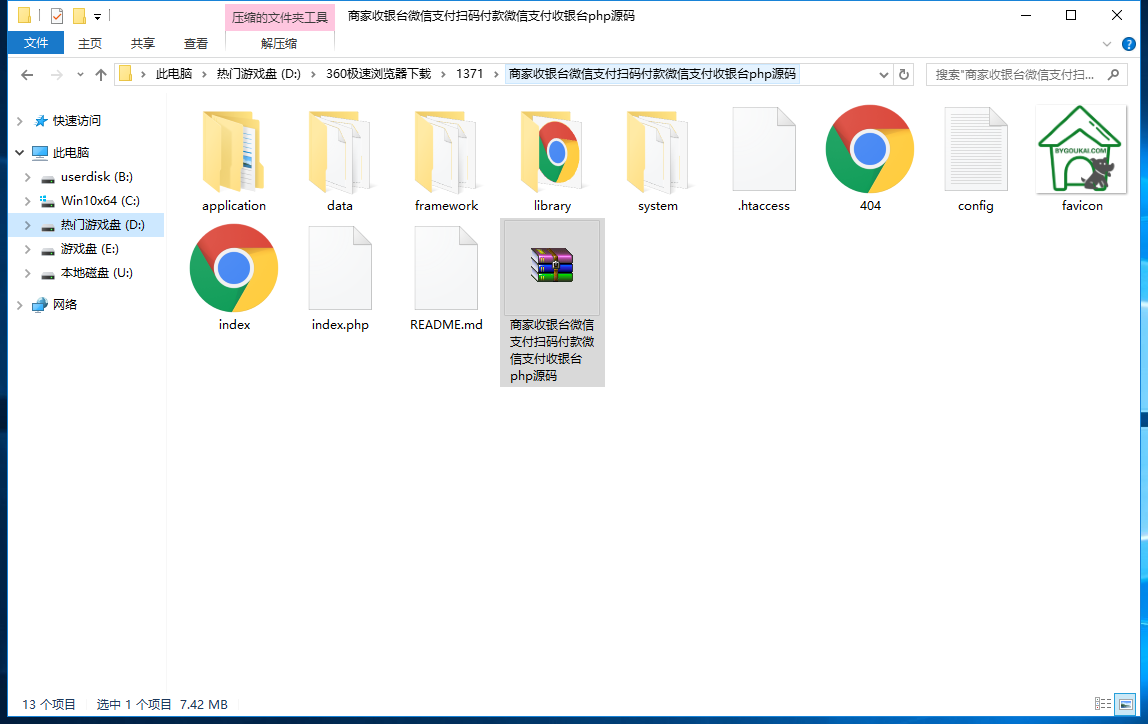Open the 文件 menu tab
This screenshot has width=1148, height=724.
point(36,43)
